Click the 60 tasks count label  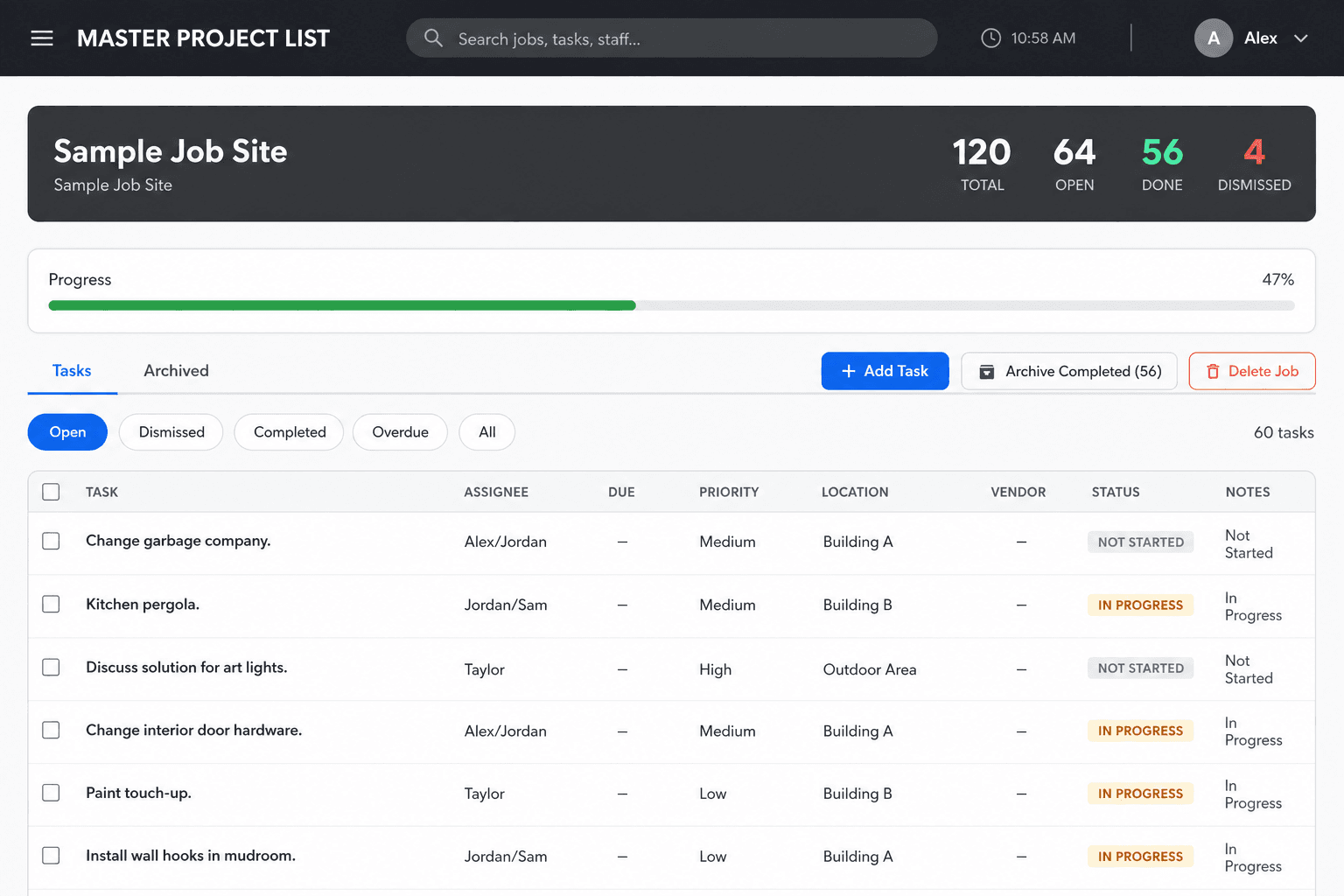pos(1284,432)
